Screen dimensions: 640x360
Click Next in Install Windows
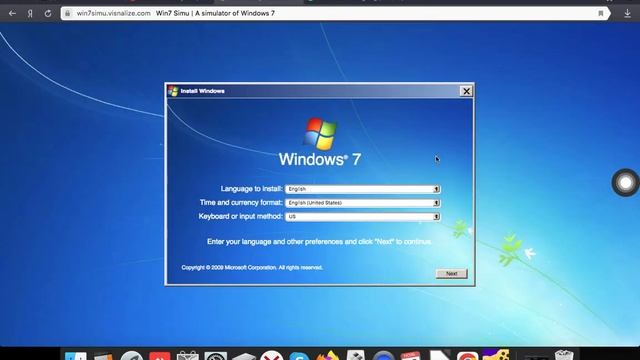pyautogui.click(x=451, y=274)
